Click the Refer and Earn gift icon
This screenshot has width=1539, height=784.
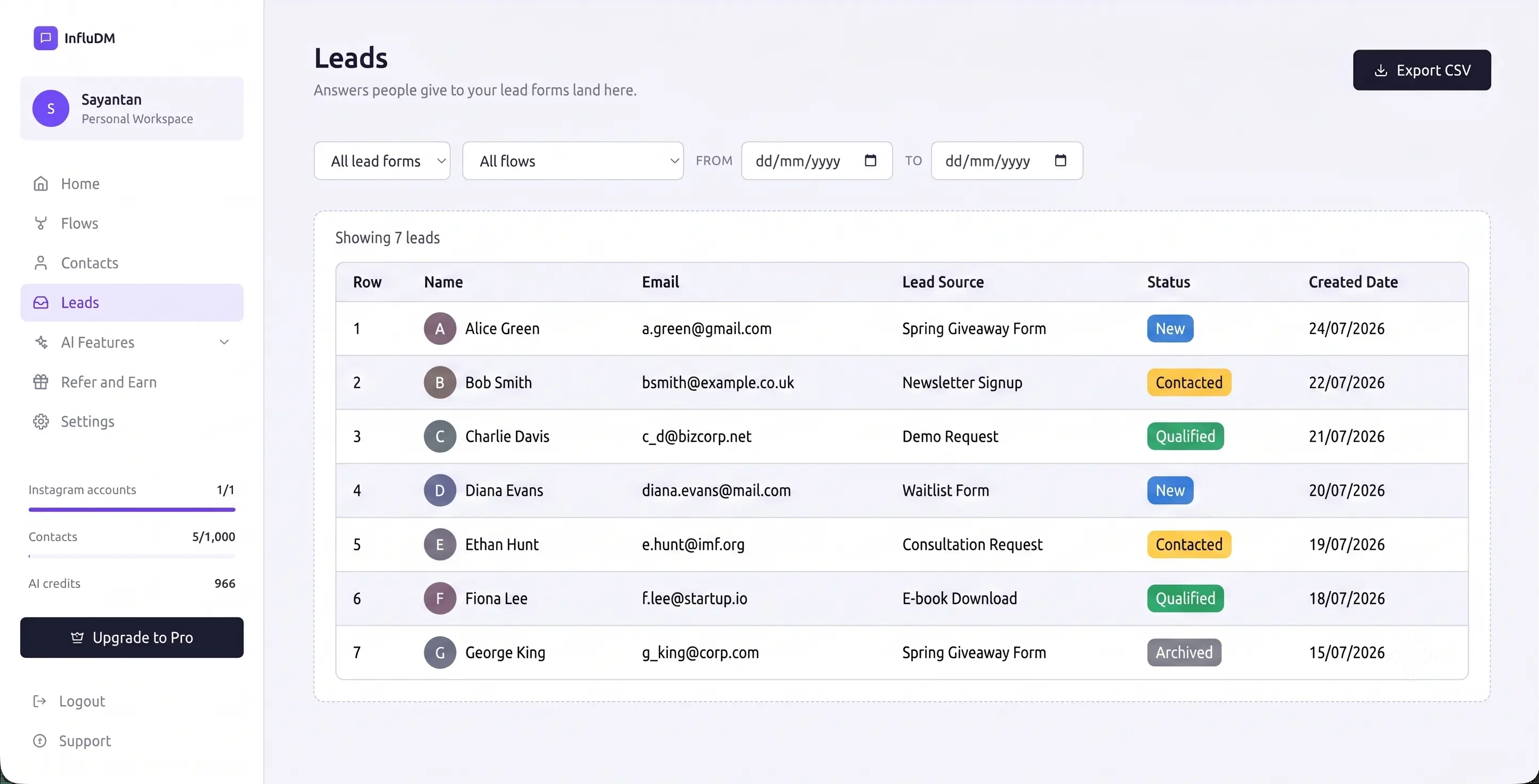click(40, 381)
